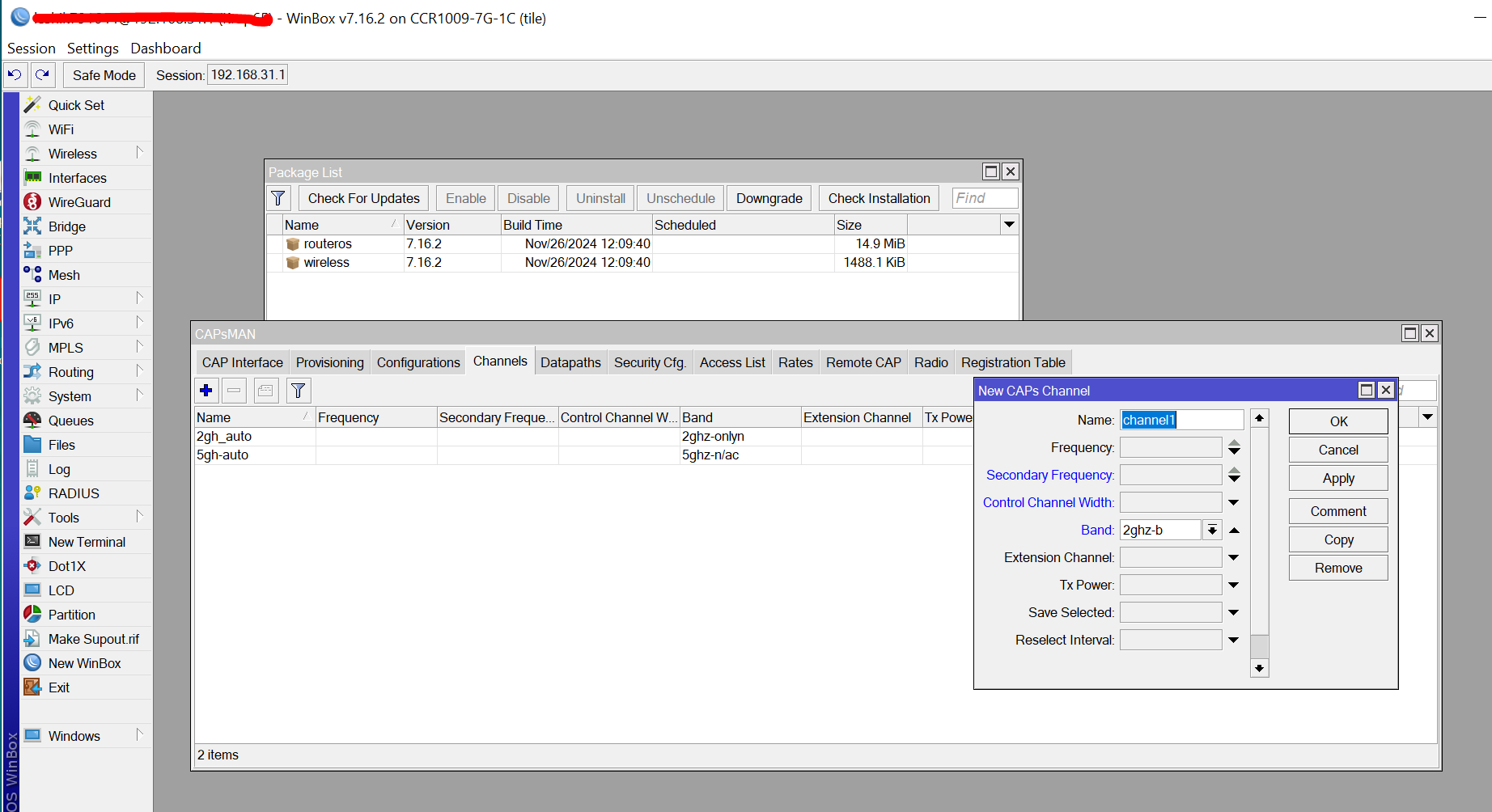Click the undo arrow icon in toolbar
This screenshot has height=812, width=1492.
15,75
